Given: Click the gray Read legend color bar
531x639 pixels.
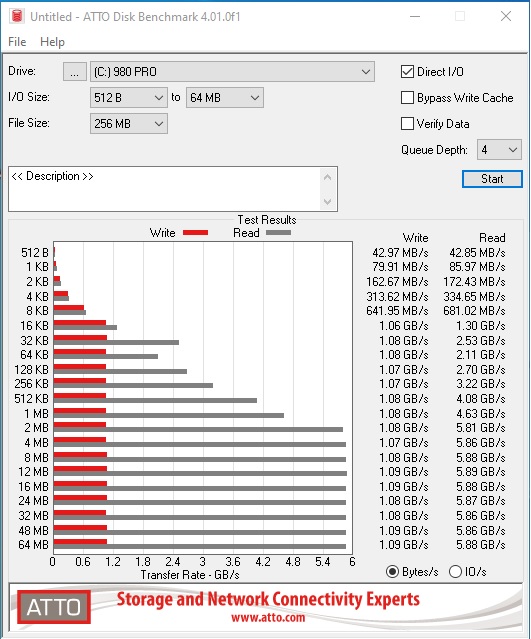Looking at the screenshot, I should (278, 233).
